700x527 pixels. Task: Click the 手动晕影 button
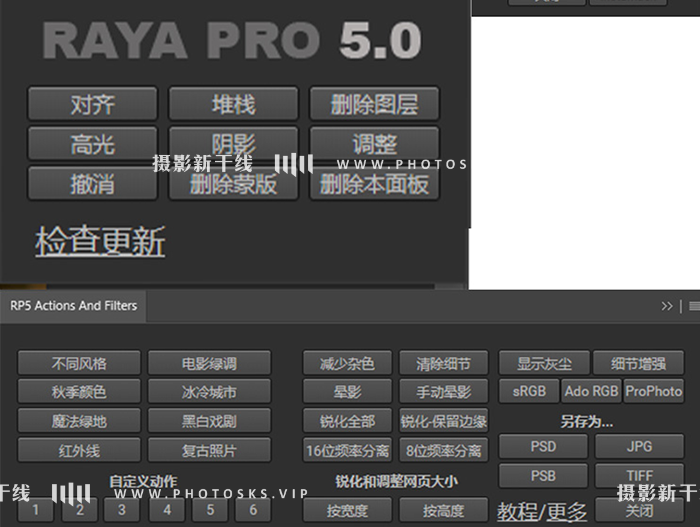point(443,392)
